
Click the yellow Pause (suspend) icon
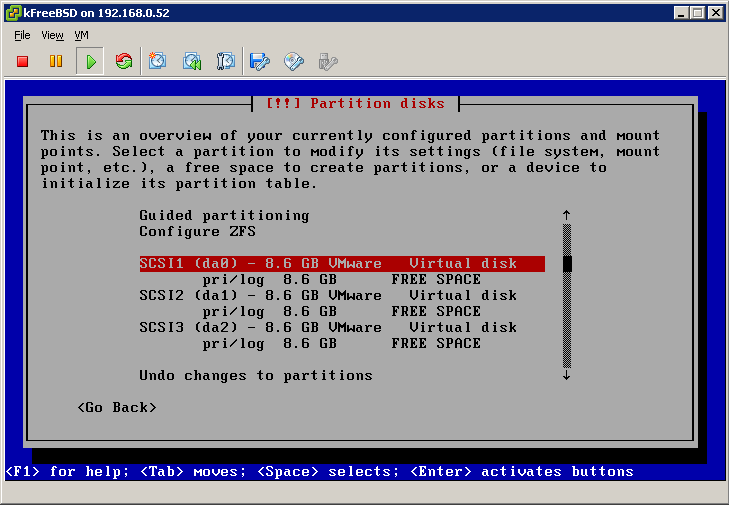click(56, 61)
